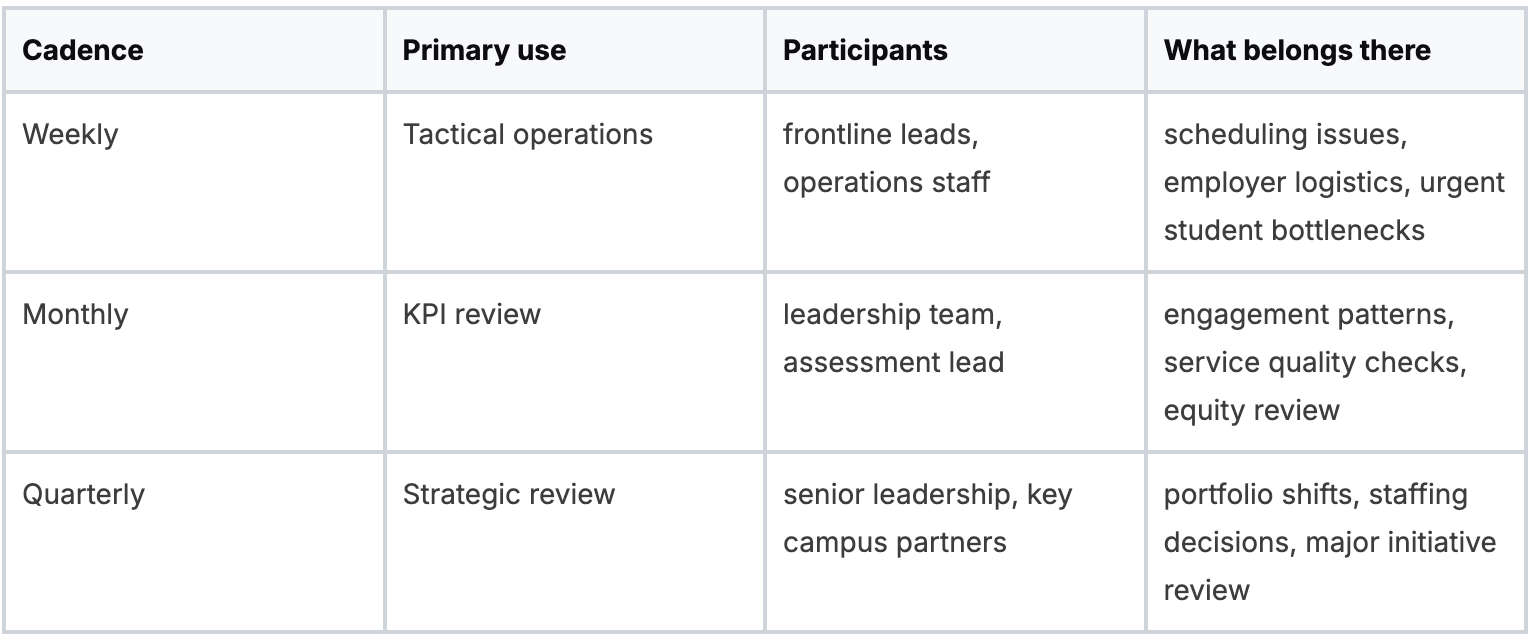1532x640 pixels.
Task: Click the Cadence column header
Action: (83, 50)
